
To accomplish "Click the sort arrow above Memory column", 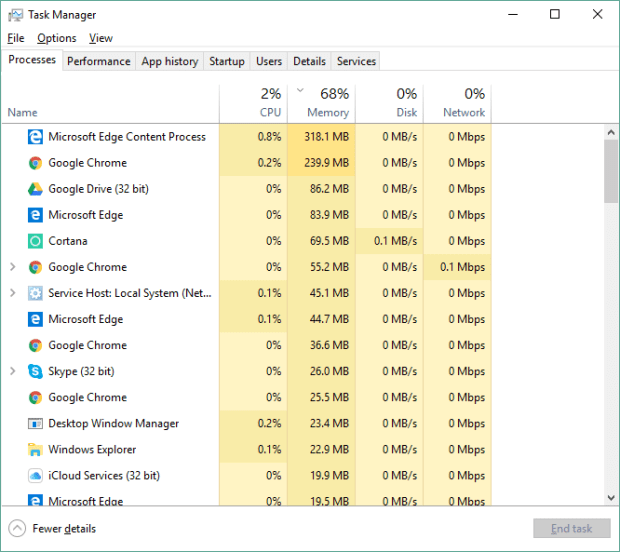I will (300, 90).
